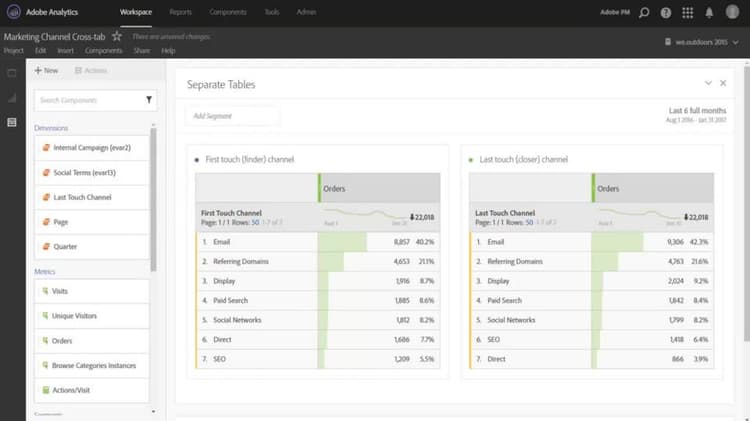Click the New button
Screen dimensions: 750x421
(x=46, y=71)
